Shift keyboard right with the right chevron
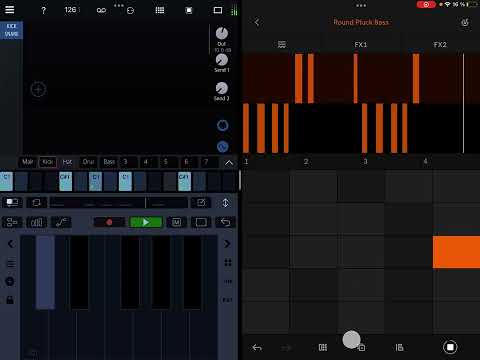480x360 pixels. [x=227, y=244]
